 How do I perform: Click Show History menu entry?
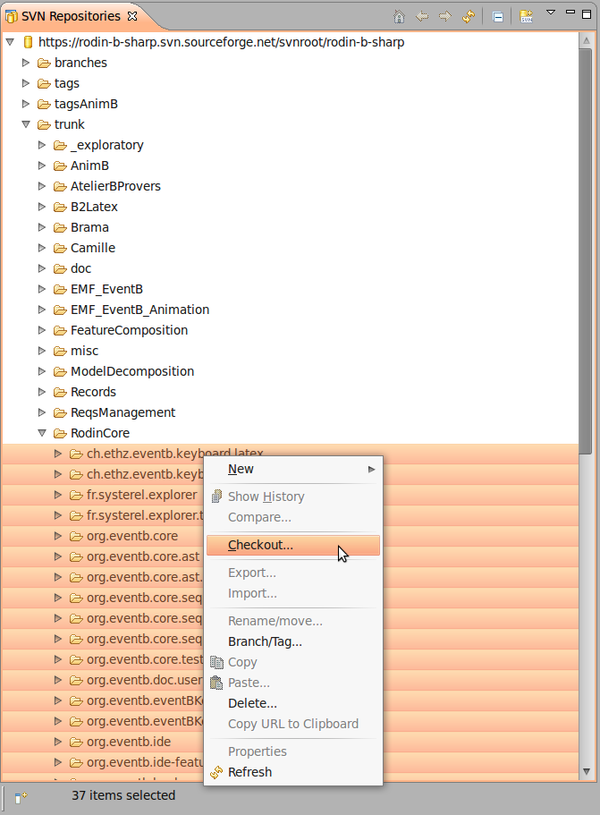point(293,497)
